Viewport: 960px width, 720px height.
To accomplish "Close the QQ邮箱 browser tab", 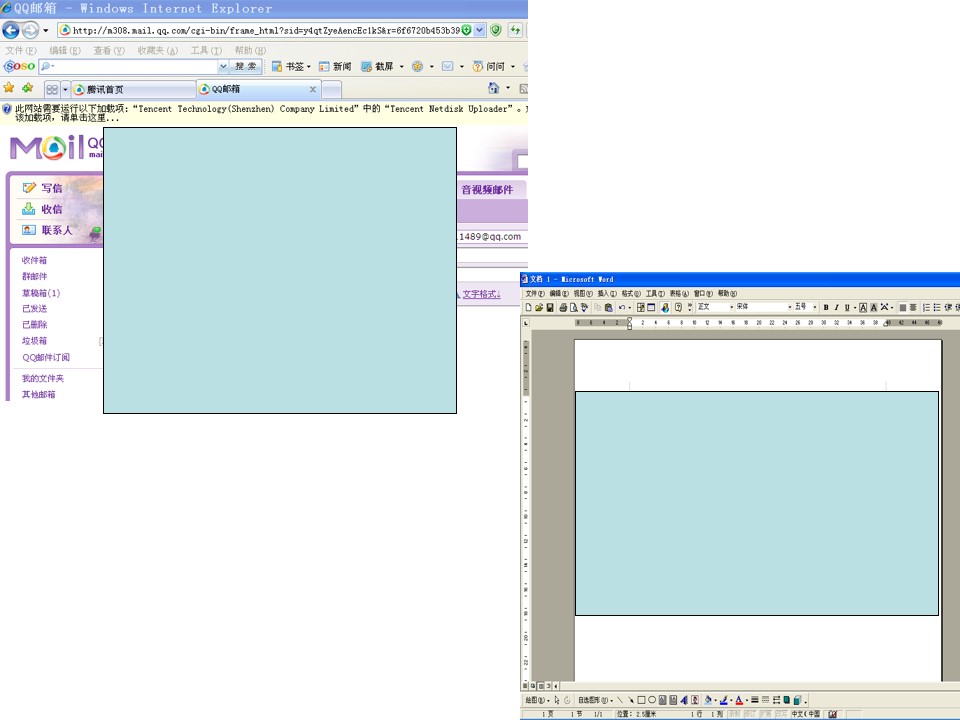I will click(x=313, y=89).
